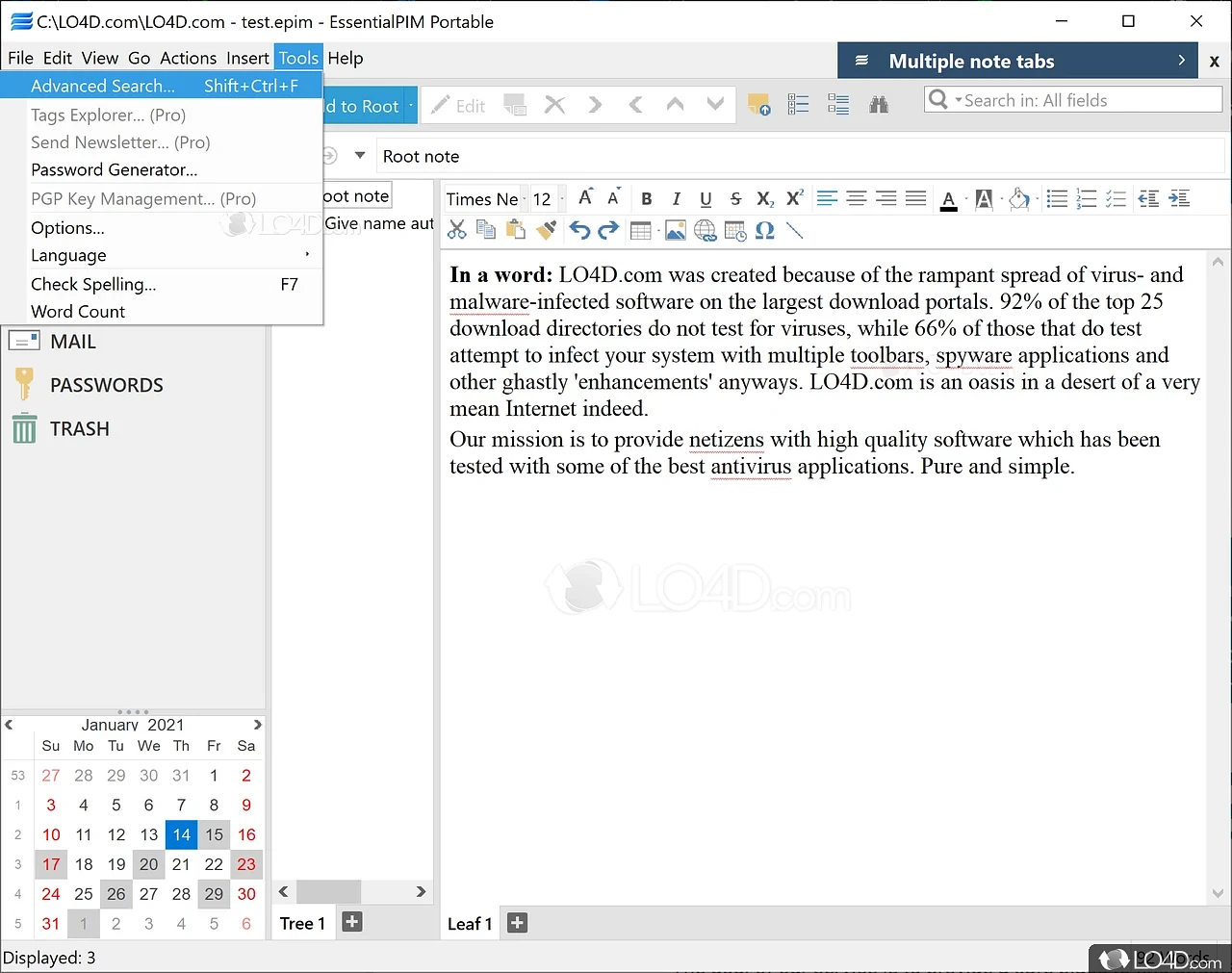Choose Password Generator menu item
The height and width of the screenshot is (973, 1232).
161,169
